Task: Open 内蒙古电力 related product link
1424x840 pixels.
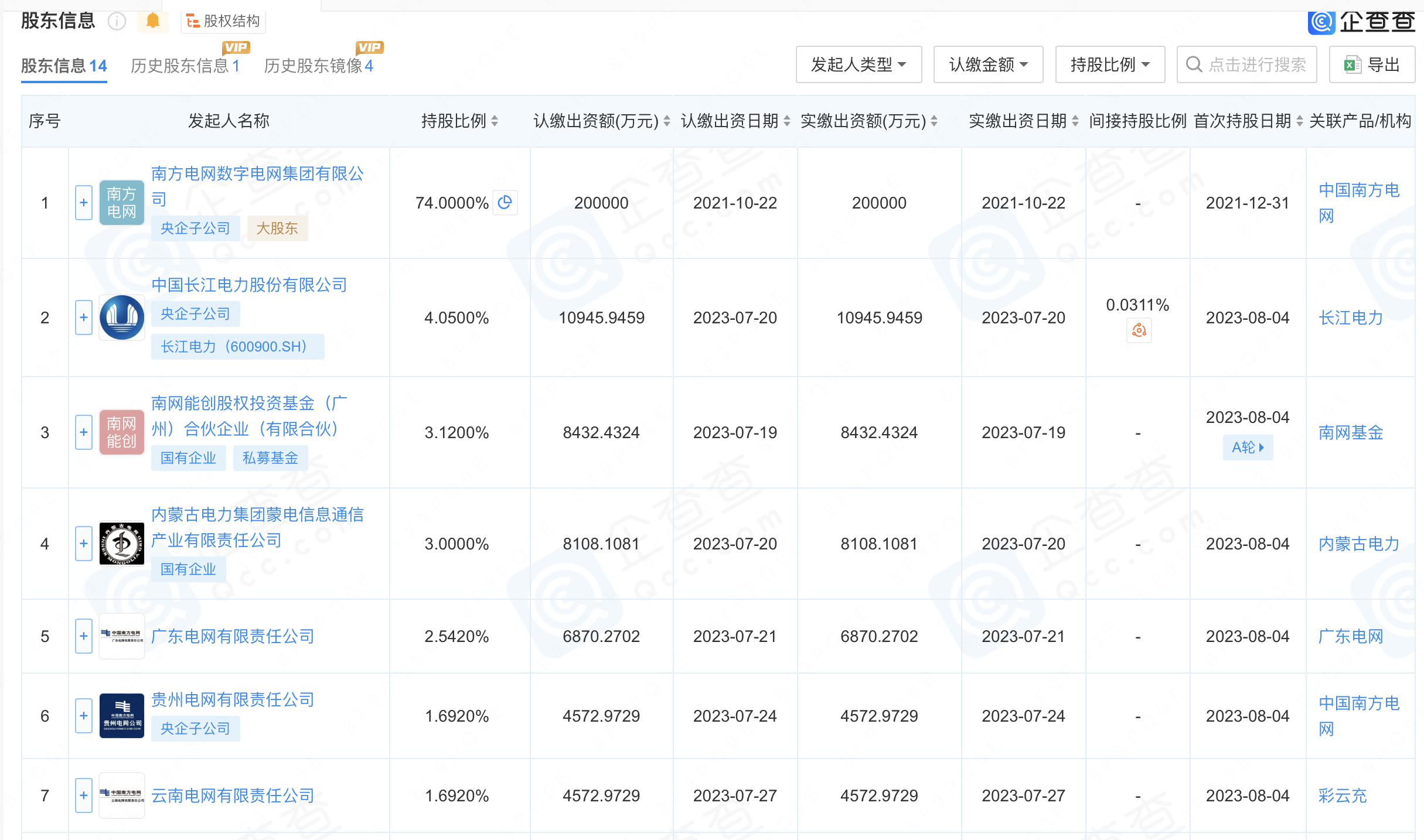Action: click(x=1359, y=544)
